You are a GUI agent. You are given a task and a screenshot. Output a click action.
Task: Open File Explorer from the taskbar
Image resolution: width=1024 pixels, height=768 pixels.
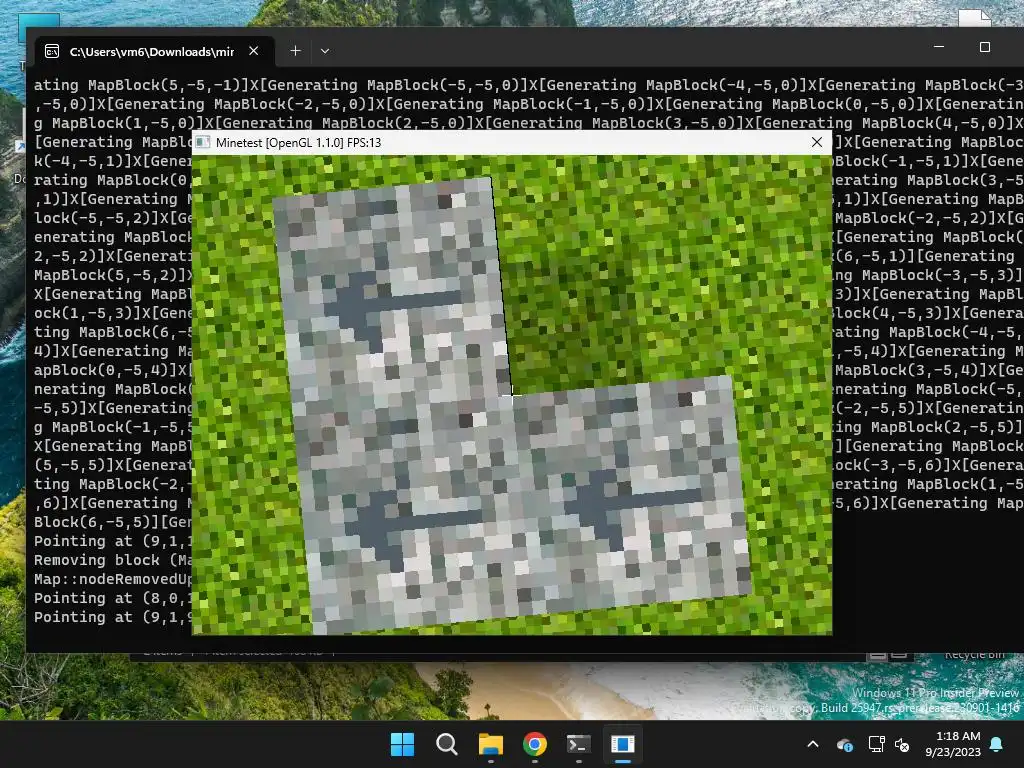coord(490,744)
